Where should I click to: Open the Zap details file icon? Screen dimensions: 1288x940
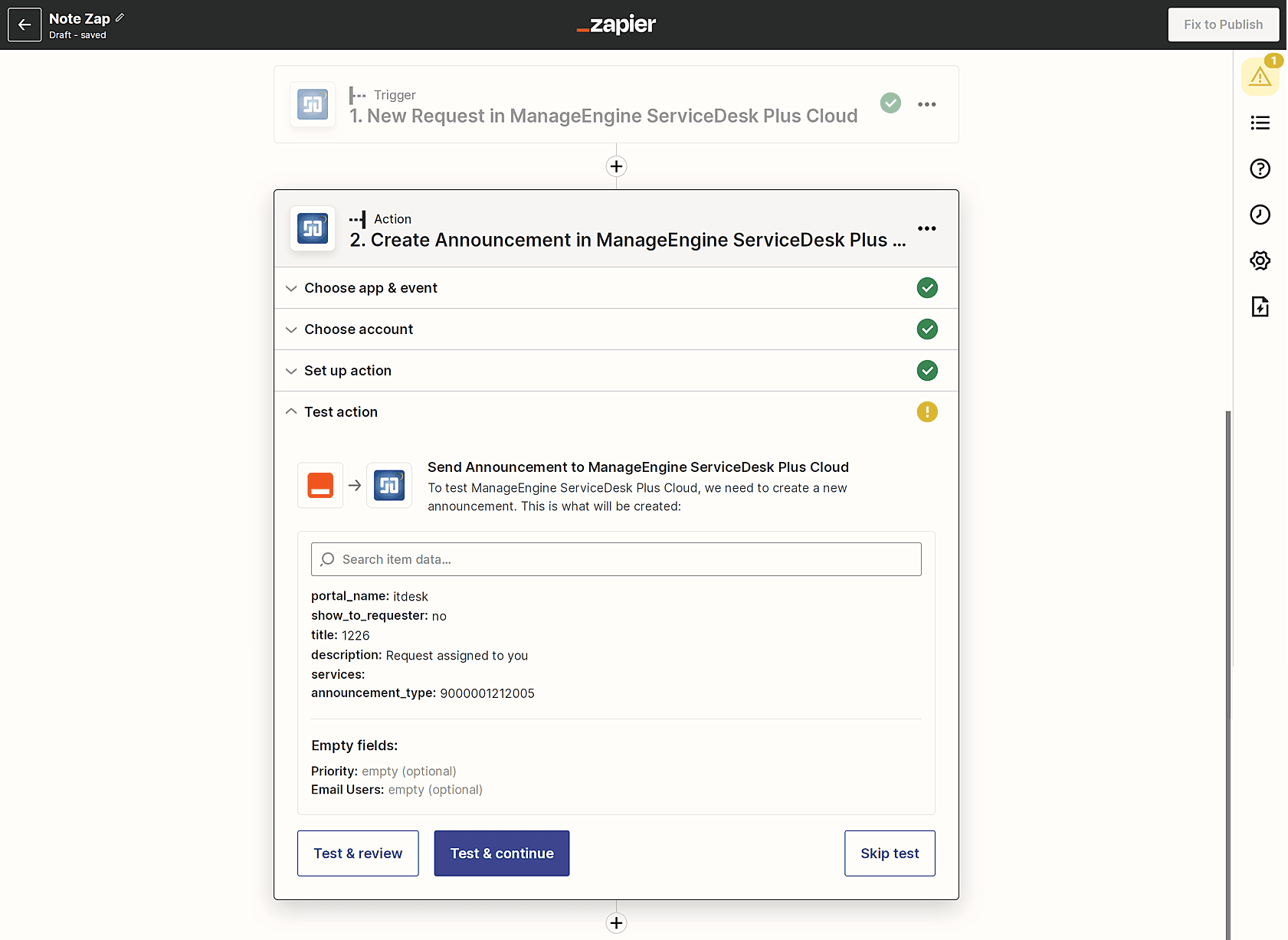(1260, 306)
